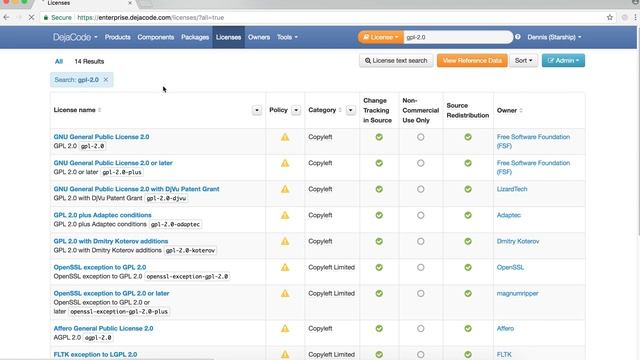This screenshot has width=640, height=360.
Task: Select the All results tab
Action: pyautogui.click(x=59, y=61)
